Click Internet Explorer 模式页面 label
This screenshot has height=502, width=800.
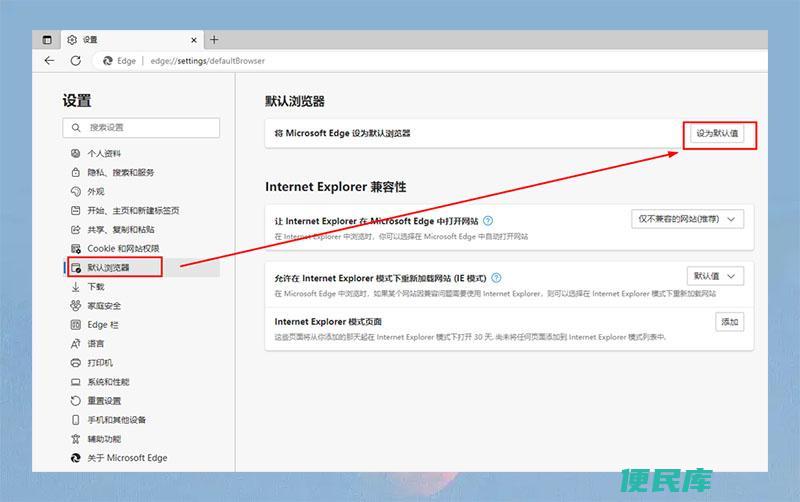[x=328, y=321]
